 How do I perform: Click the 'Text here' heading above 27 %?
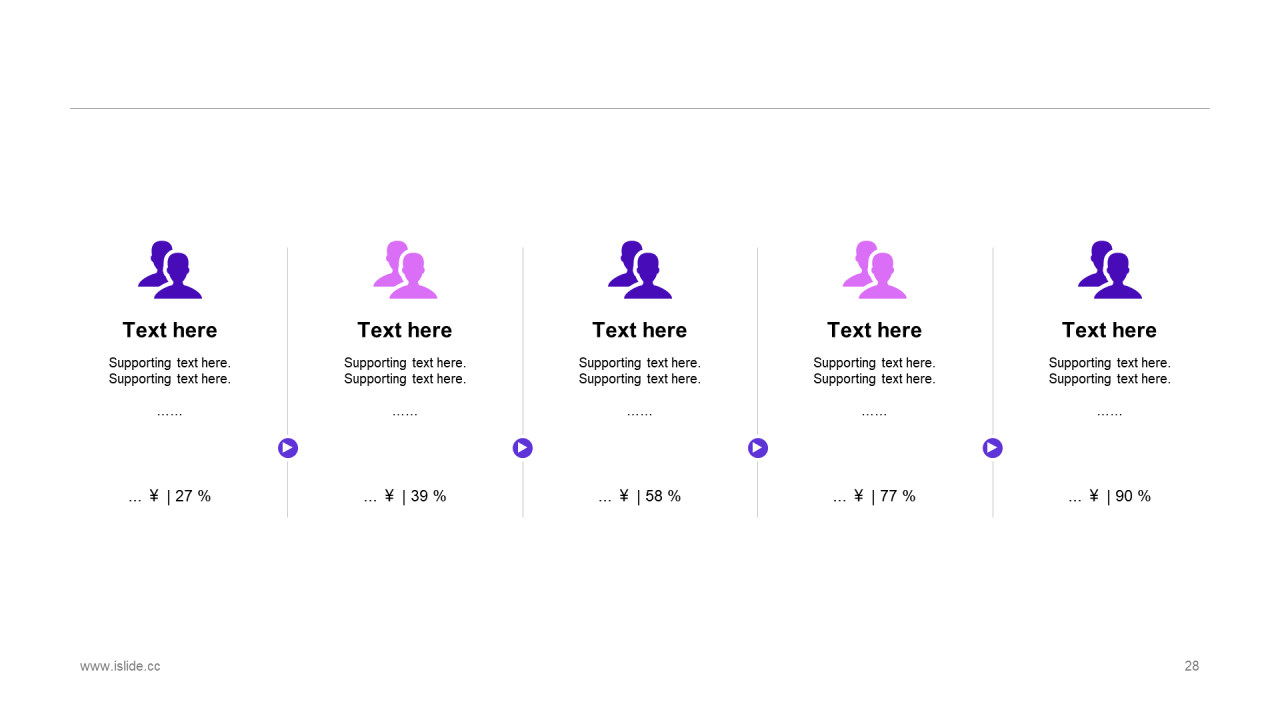click(x=170, y=330)
